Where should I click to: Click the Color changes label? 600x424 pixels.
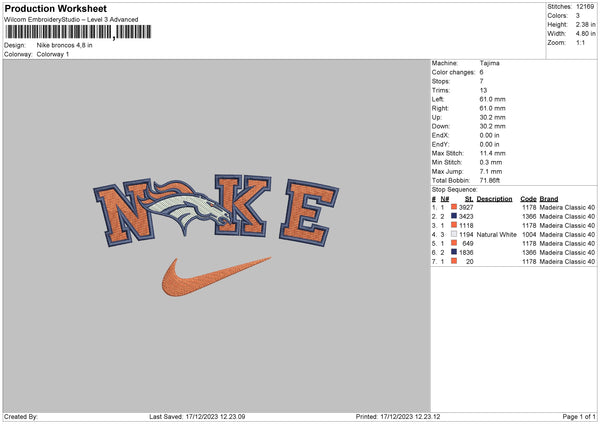[453, 72]
